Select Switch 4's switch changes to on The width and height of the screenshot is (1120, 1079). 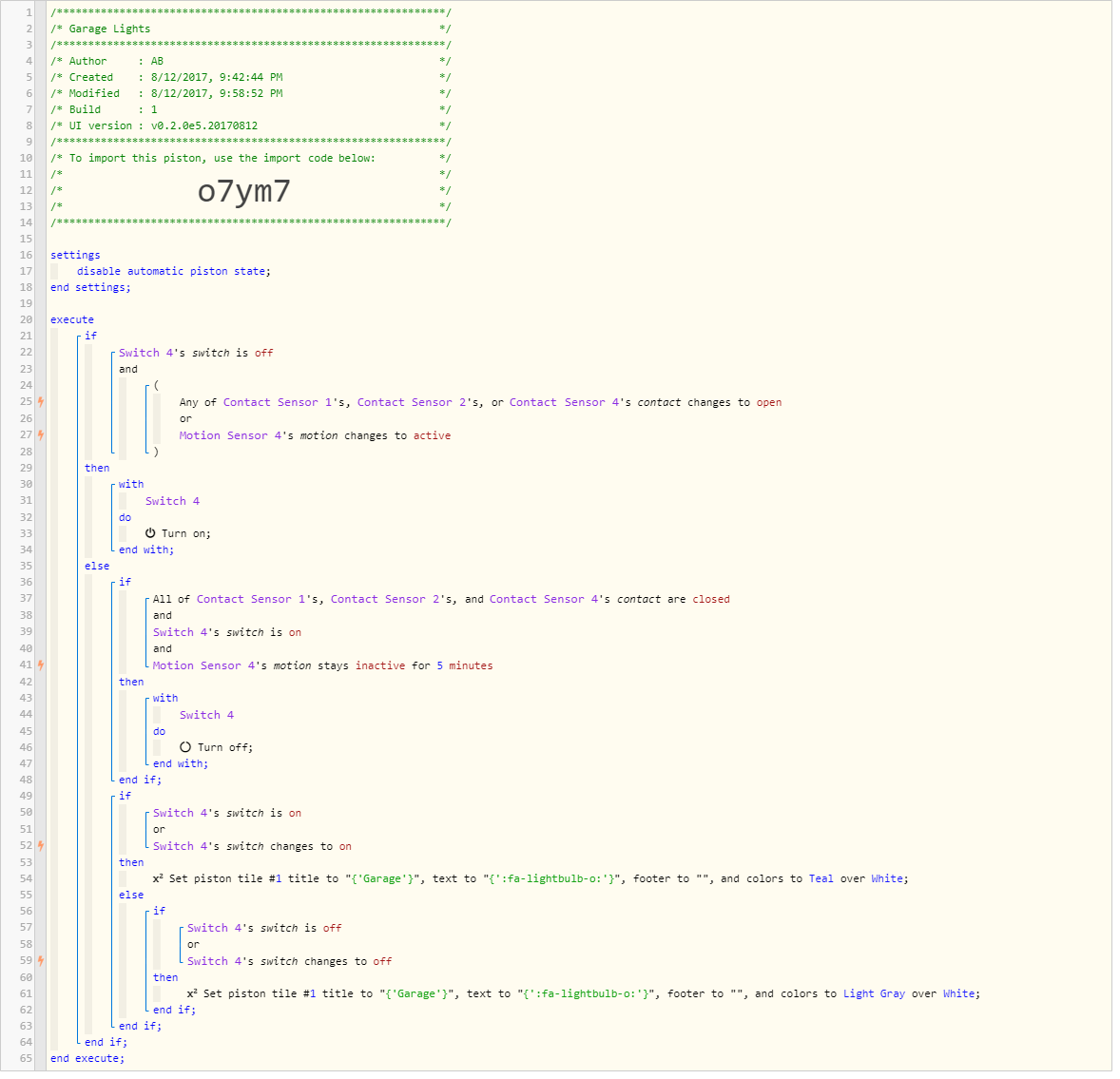pos(252,848)
